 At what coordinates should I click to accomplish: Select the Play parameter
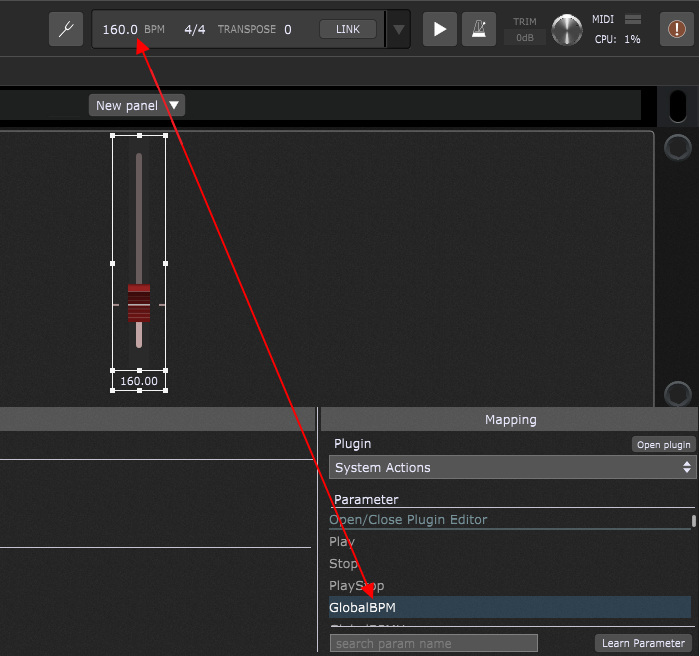(509, 541)
